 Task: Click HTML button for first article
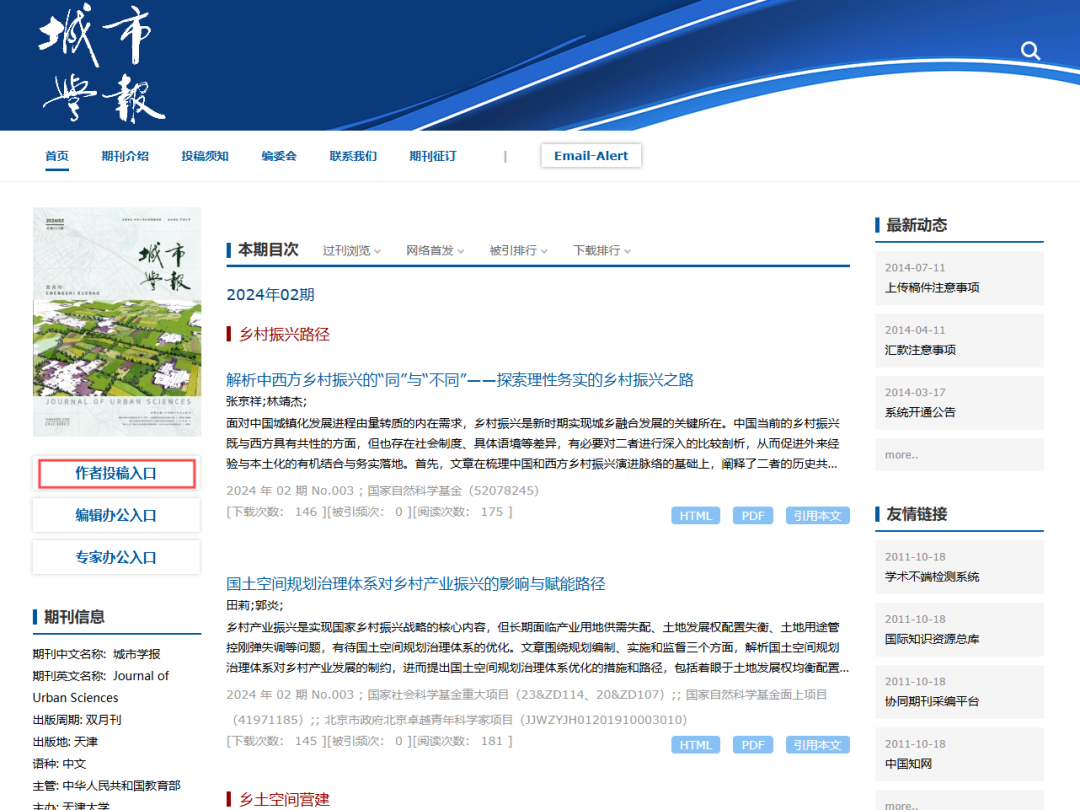(696, 516)
